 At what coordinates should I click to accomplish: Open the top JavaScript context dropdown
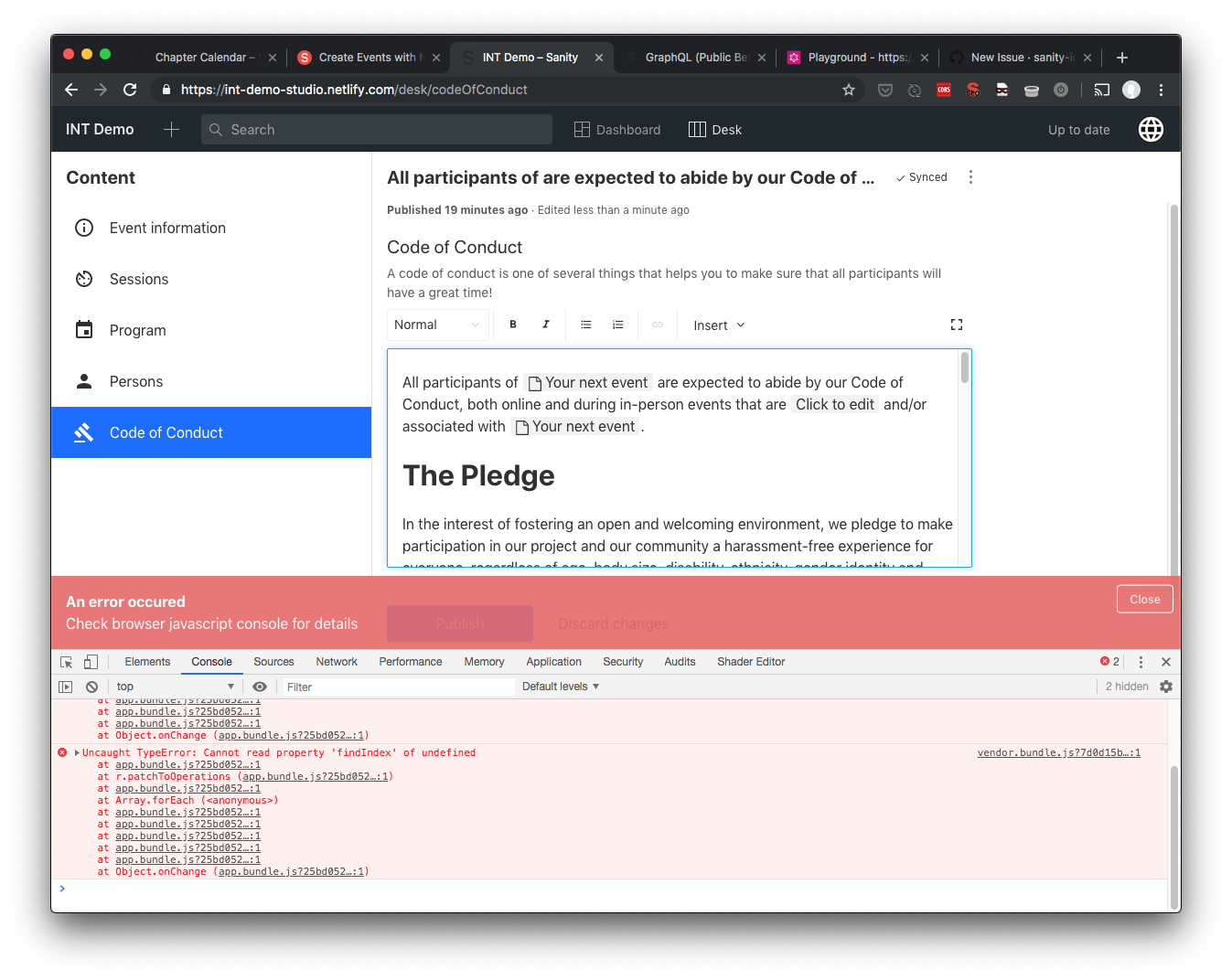175,687
